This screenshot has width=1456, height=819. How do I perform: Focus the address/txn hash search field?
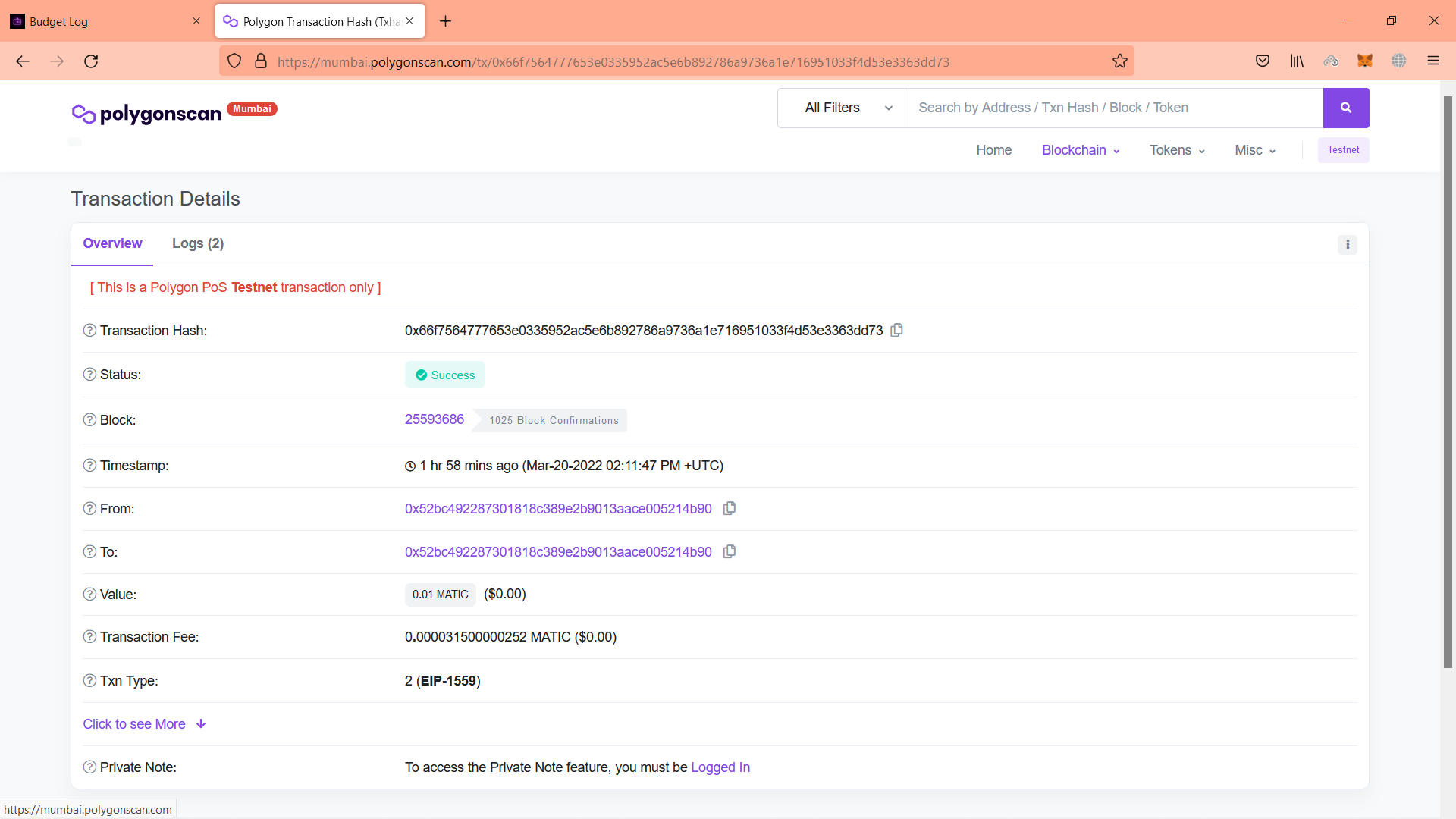tap(1115, 108)
